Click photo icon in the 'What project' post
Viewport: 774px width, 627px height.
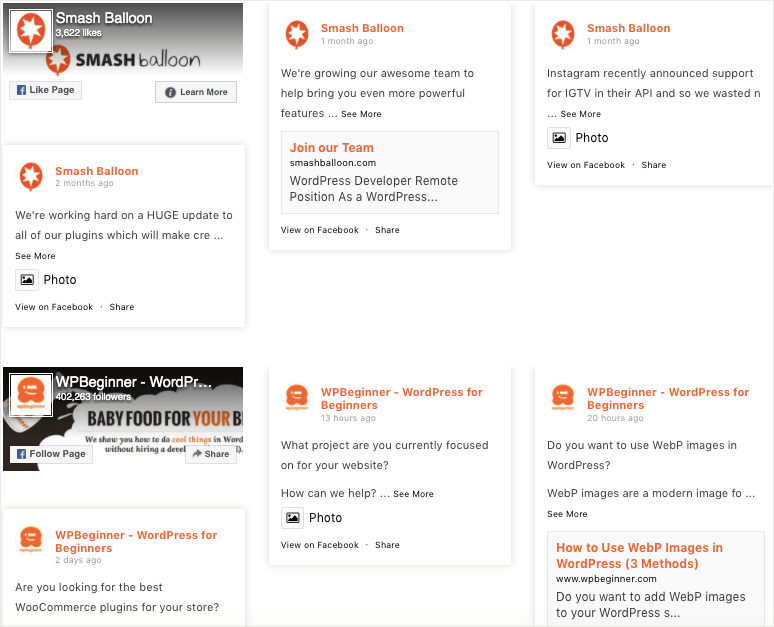click(x=293, y=518)
